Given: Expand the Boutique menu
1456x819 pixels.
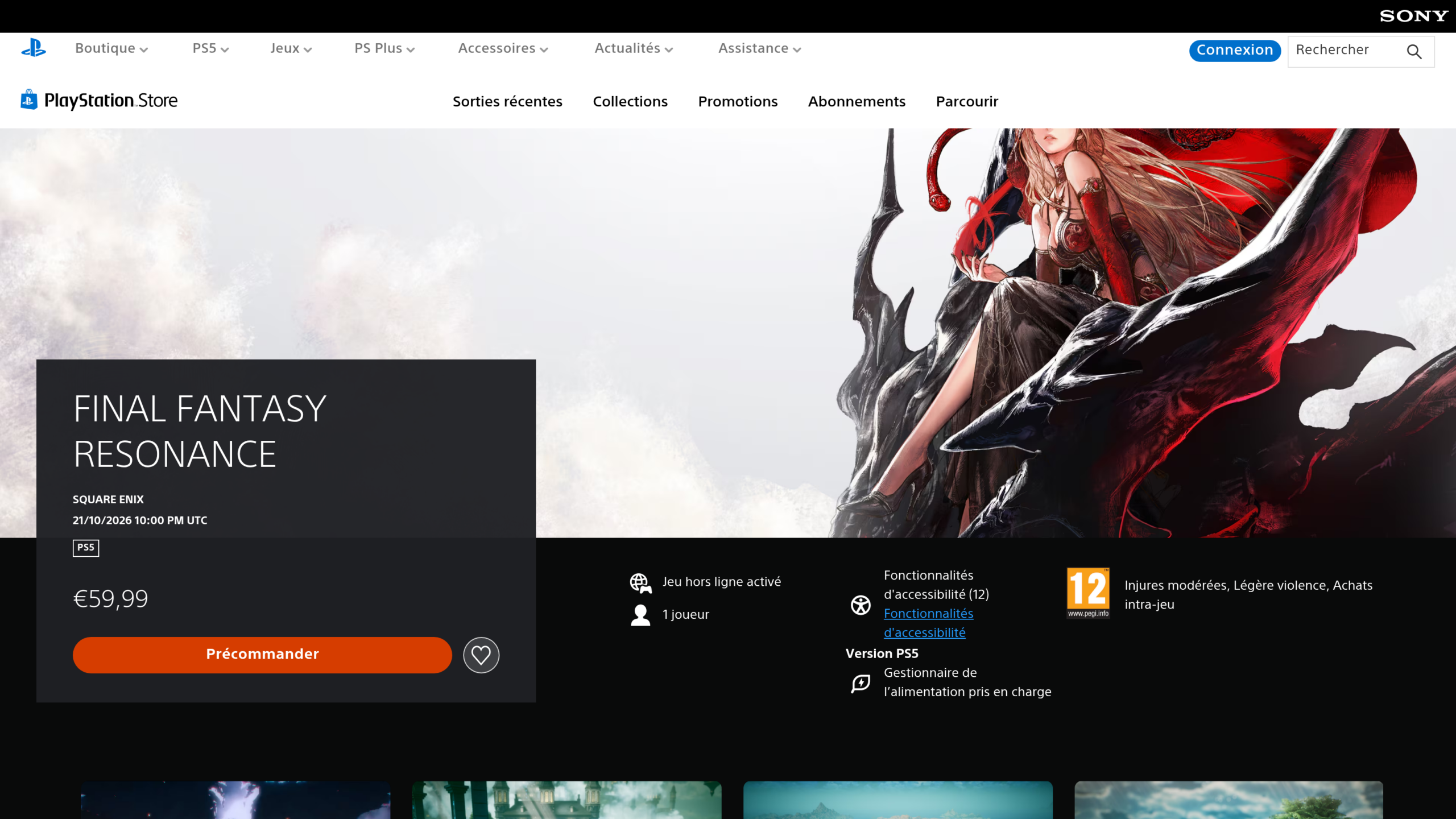Looking at the screenshot, I should (x=111, y=49).
